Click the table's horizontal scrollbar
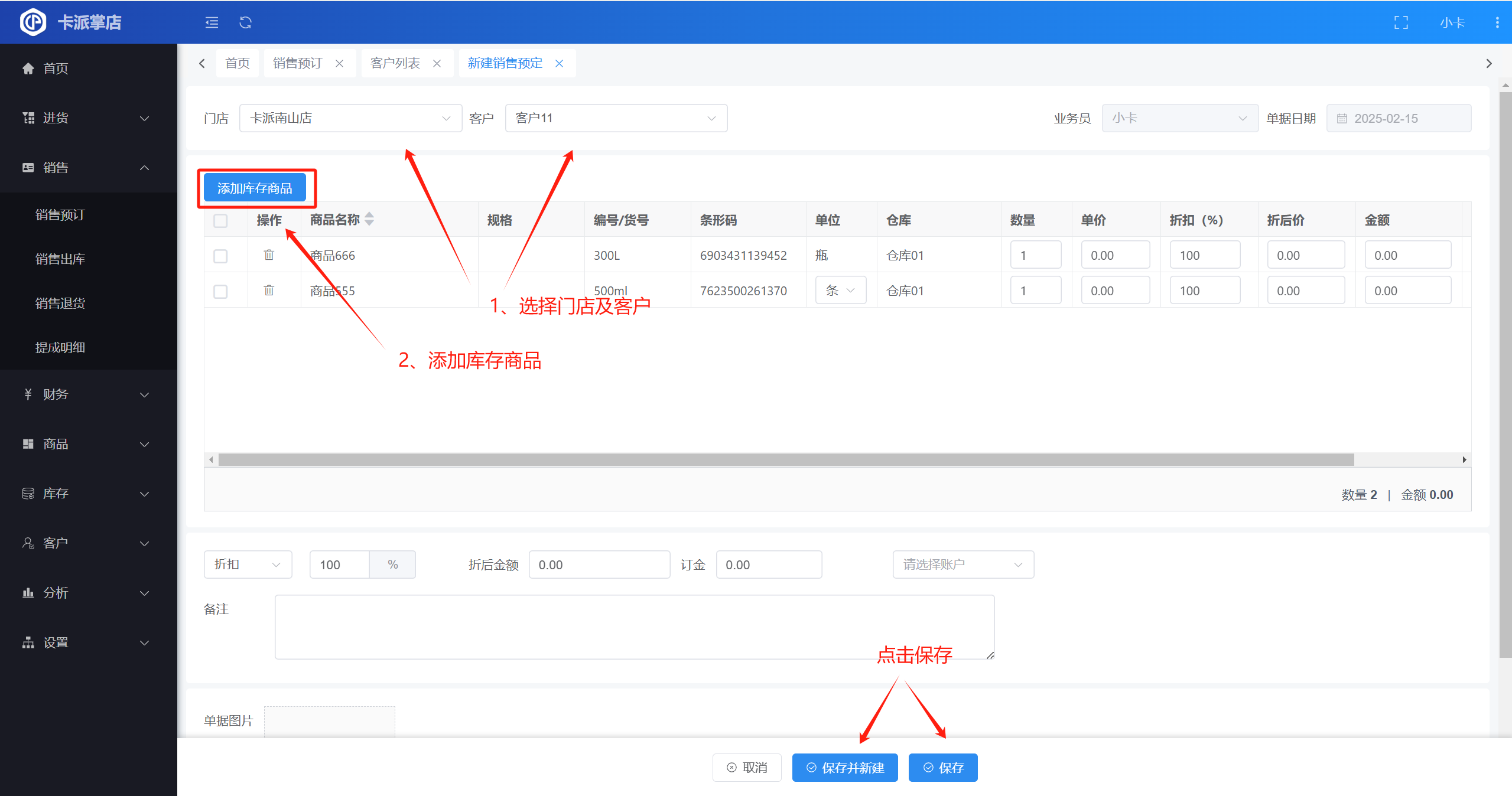Screen dimensions: 1512x796 click(786, 459)
